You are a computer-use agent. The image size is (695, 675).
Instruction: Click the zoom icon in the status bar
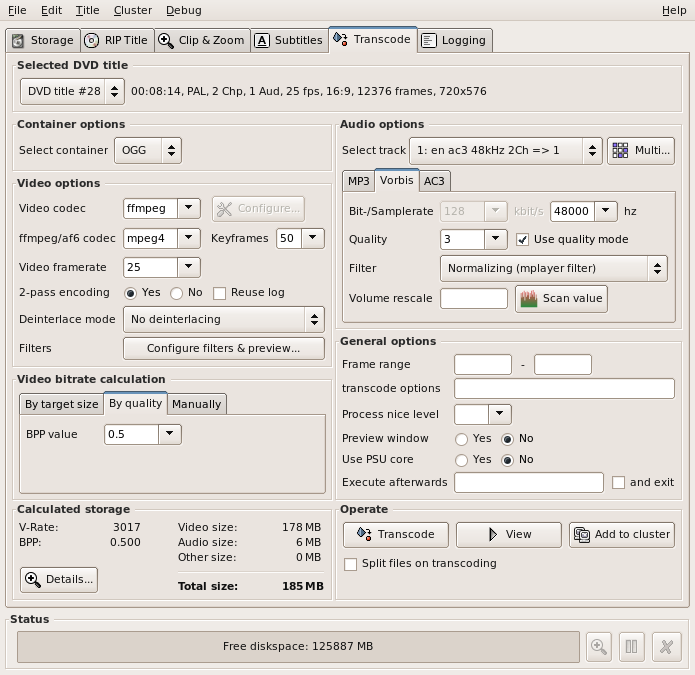click(x=599, y=647)
